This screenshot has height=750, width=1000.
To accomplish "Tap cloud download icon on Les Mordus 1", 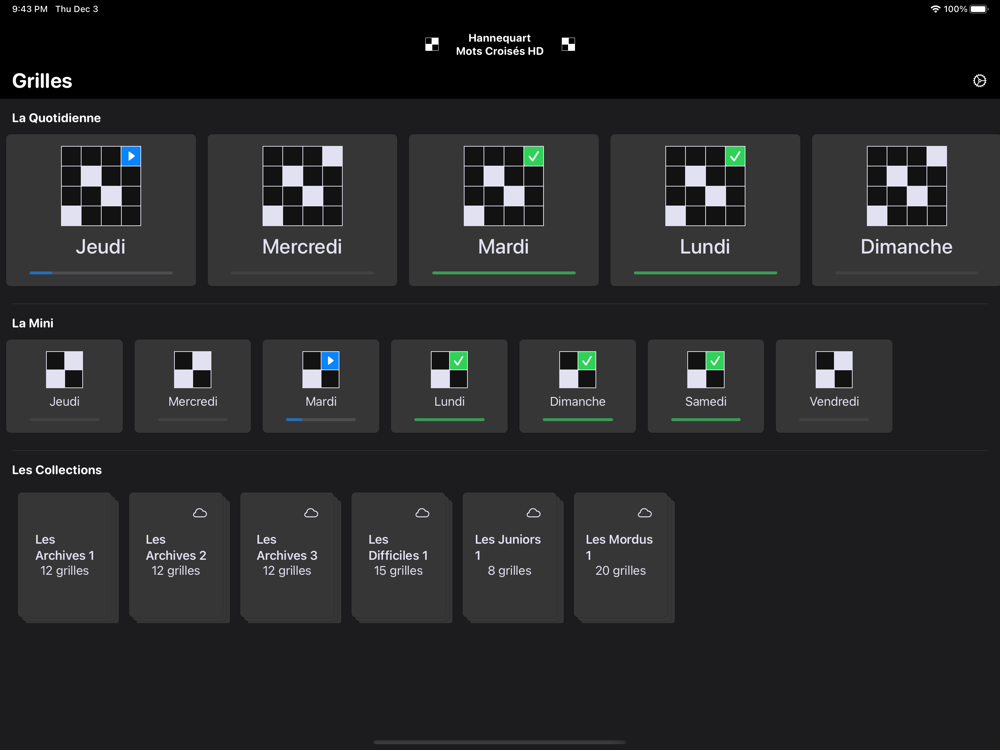I will (645, 513).
